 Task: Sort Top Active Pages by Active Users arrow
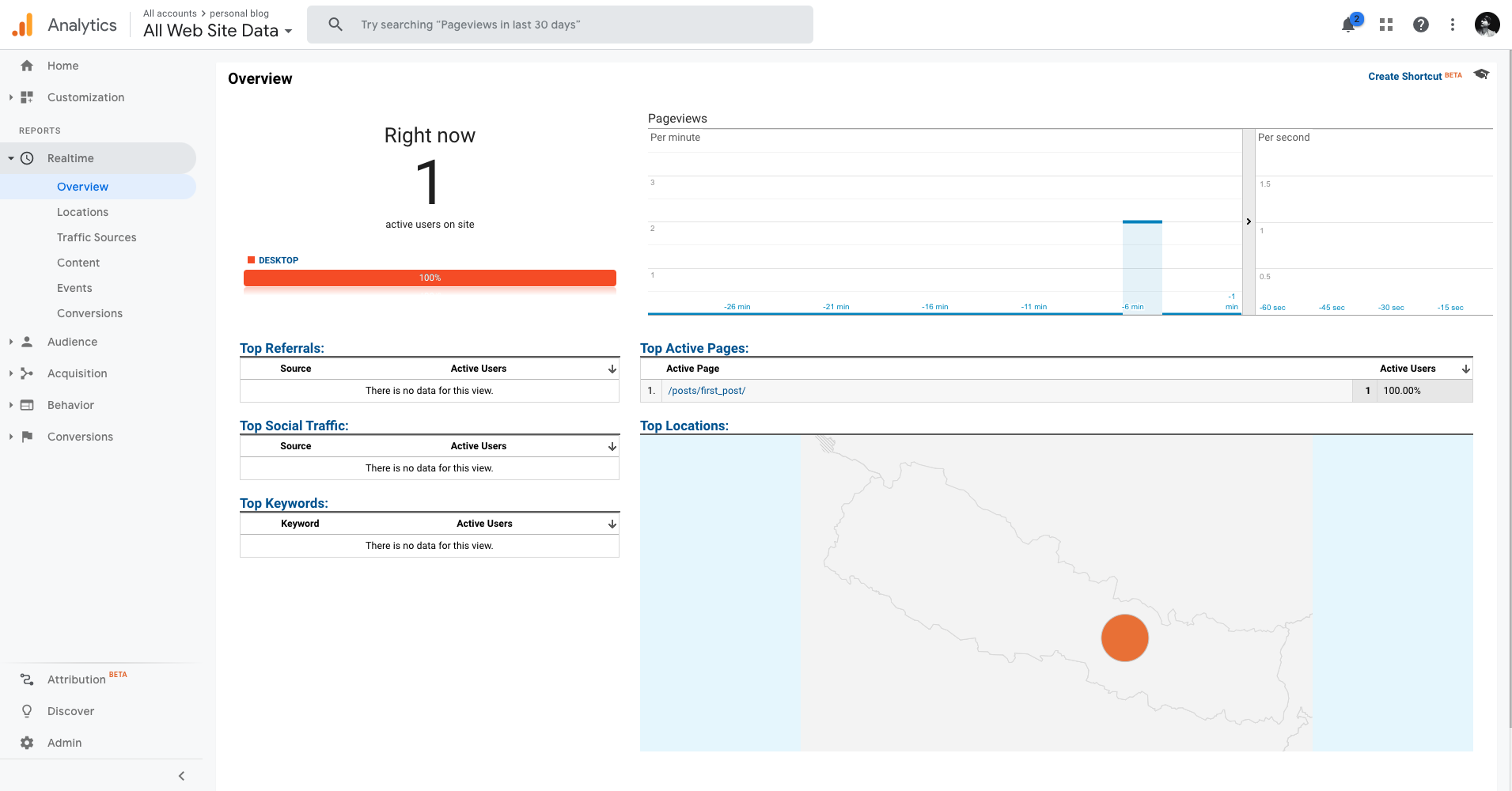[x=1466, y=369]
